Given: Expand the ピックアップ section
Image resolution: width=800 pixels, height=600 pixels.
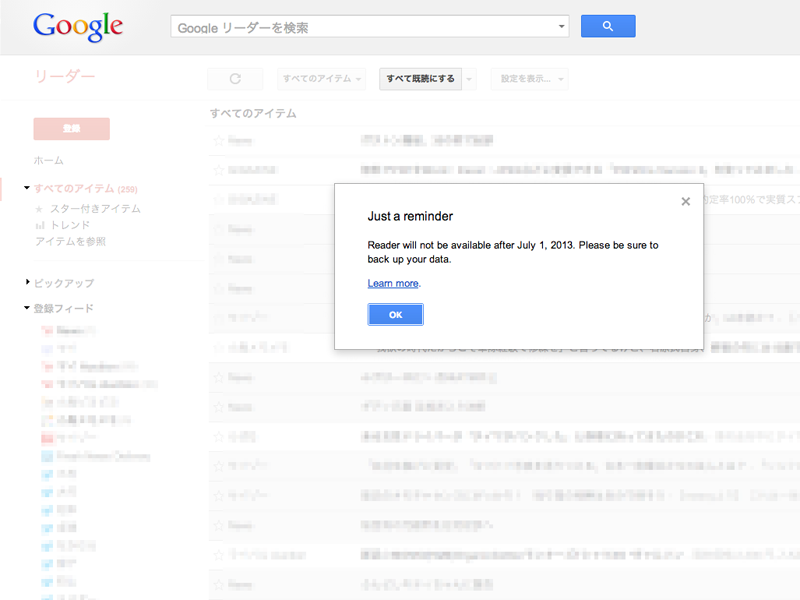Looking at the screenshot, I should click(28, 283).
